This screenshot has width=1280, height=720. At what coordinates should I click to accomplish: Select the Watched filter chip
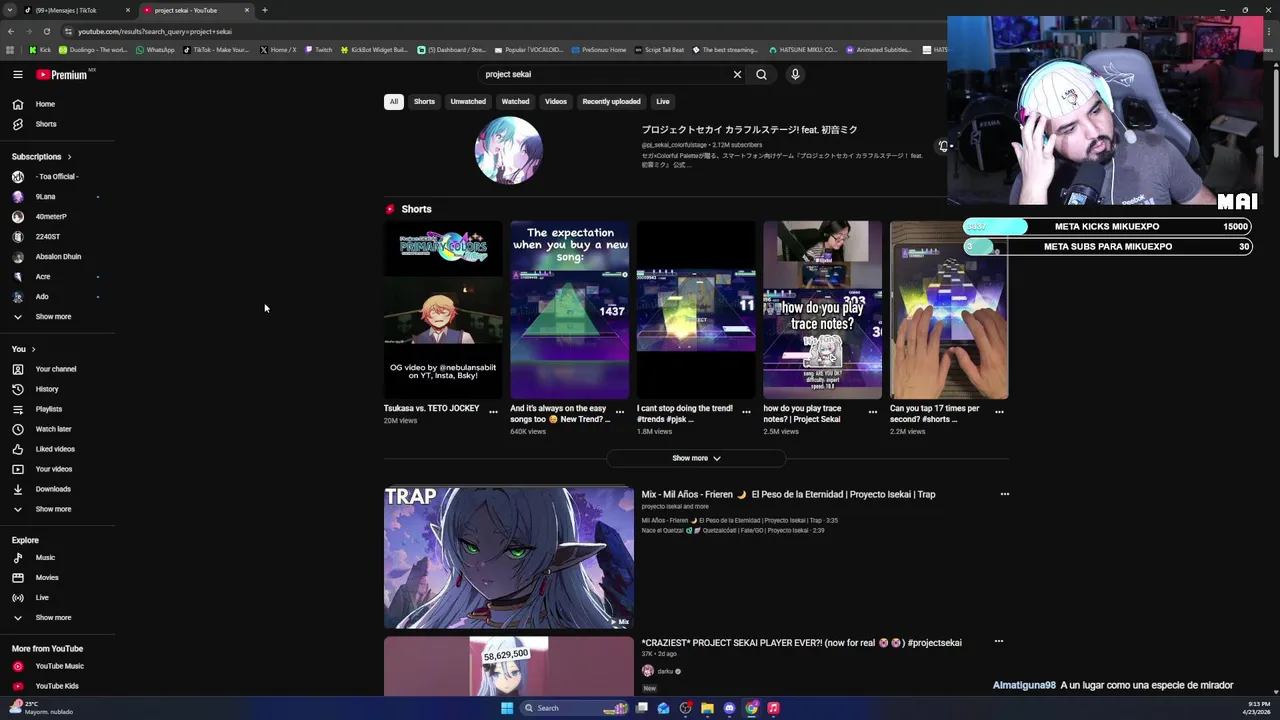pyautogui.click(x=515, y=101)
